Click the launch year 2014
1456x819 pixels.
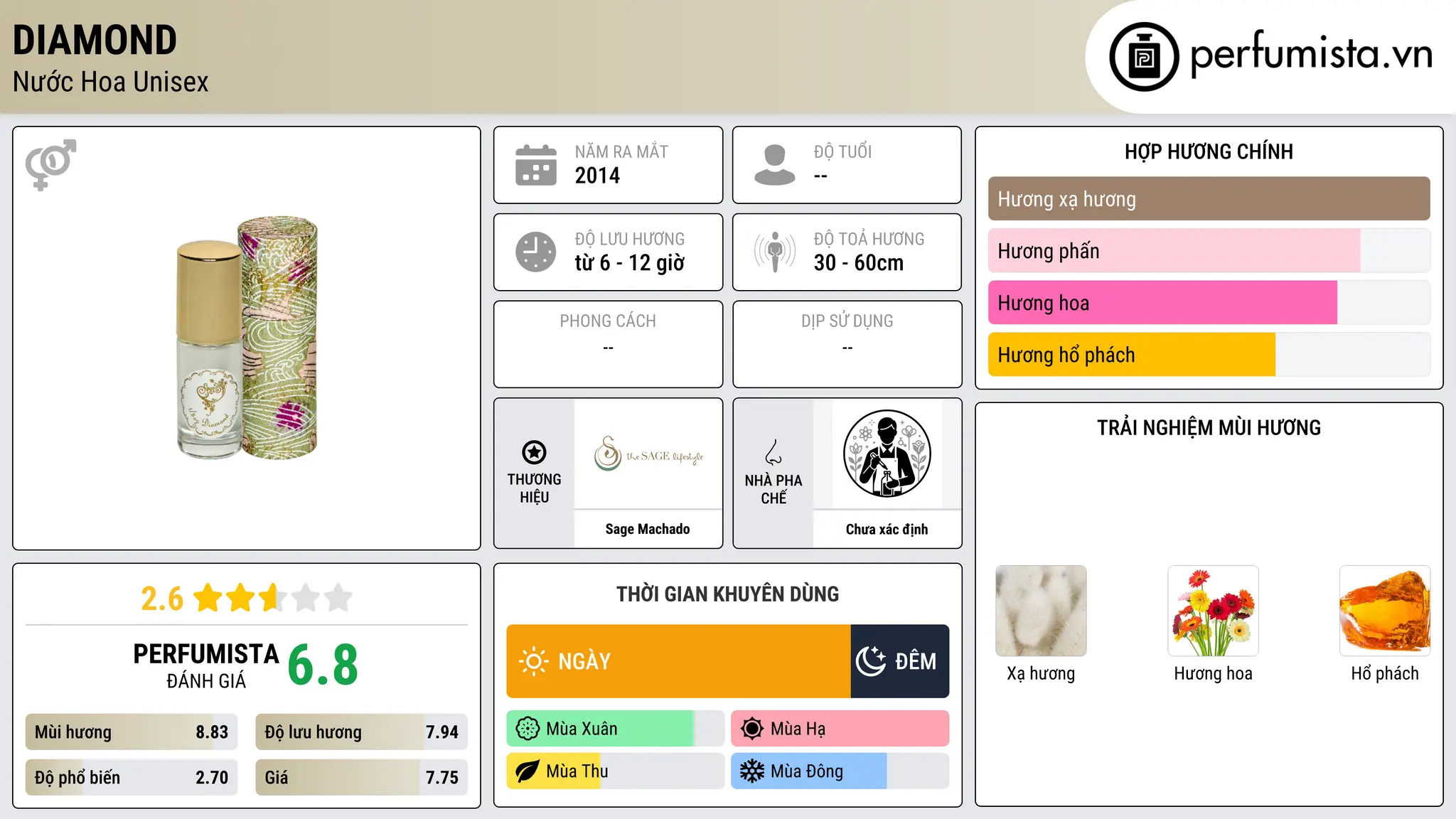click(597, 176)
